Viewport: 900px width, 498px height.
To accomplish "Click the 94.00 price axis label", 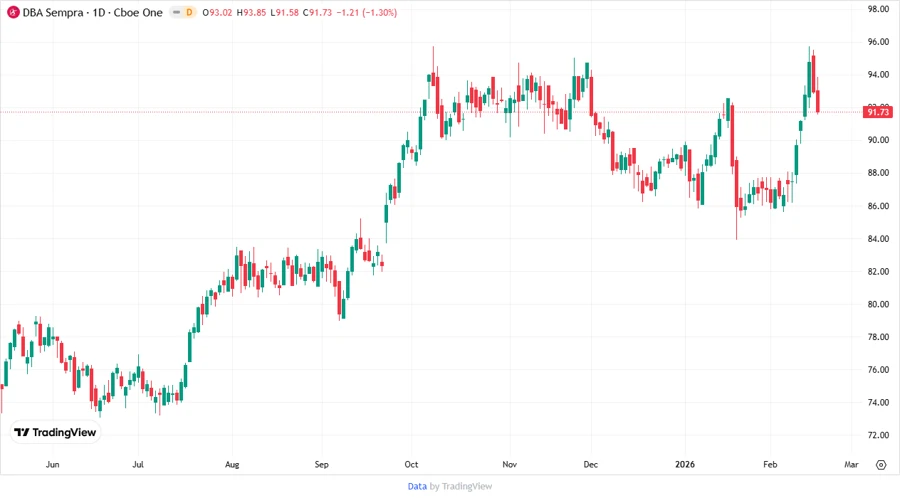I will [x=878, y=75].
